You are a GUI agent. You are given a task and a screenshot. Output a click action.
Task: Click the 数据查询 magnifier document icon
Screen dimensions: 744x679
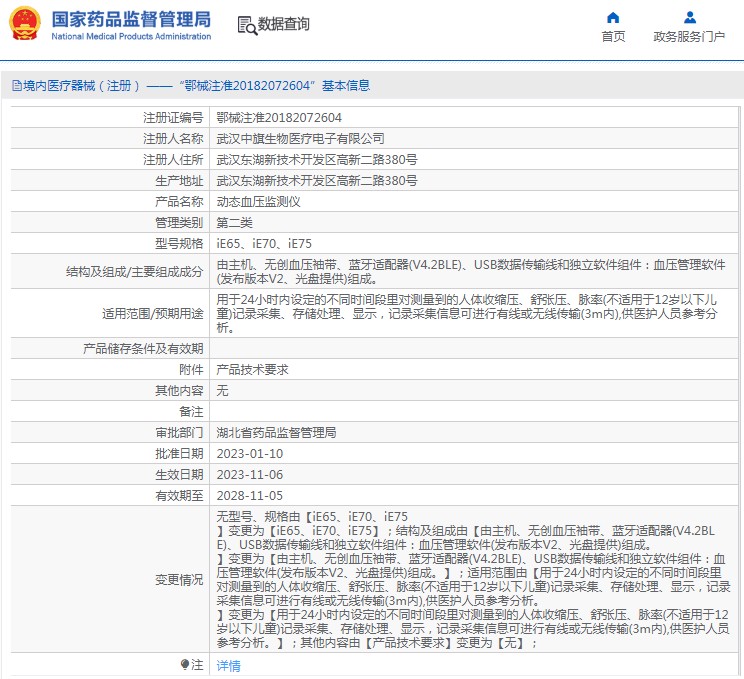[x=246, y=24]
